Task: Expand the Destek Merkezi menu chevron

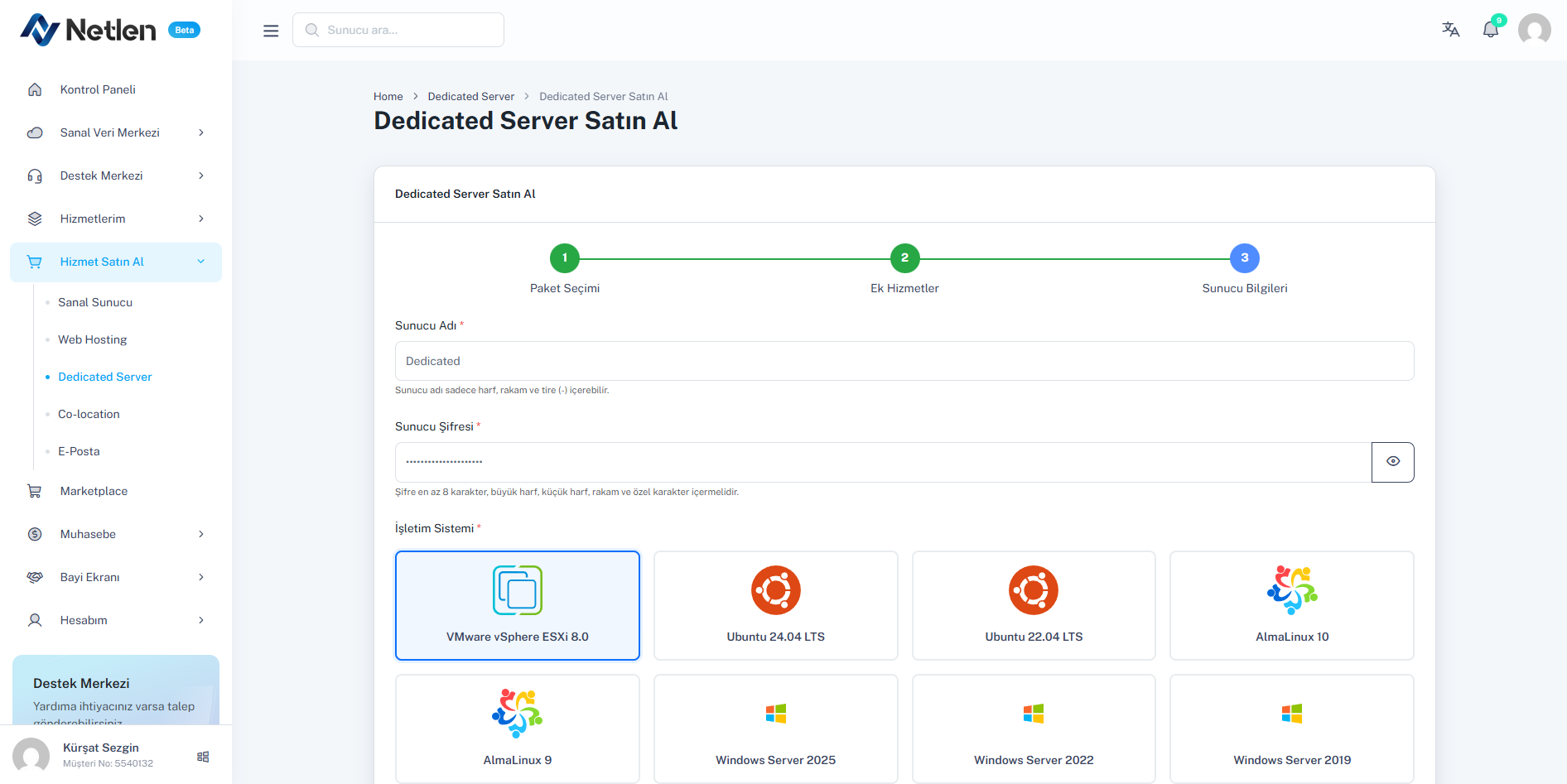Action: click(201, 176)
